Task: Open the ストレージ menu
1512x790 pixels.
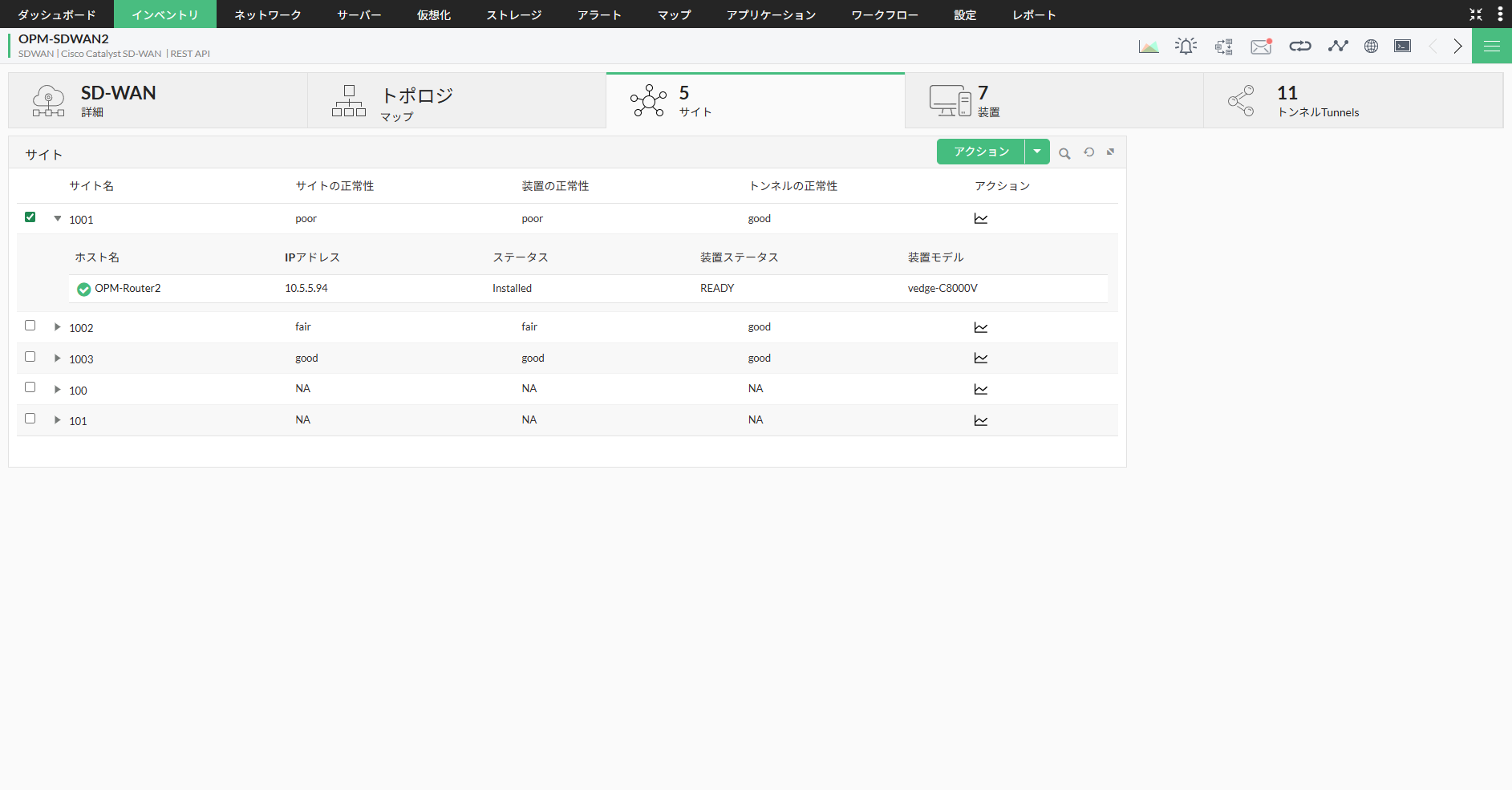Action: 514,14
